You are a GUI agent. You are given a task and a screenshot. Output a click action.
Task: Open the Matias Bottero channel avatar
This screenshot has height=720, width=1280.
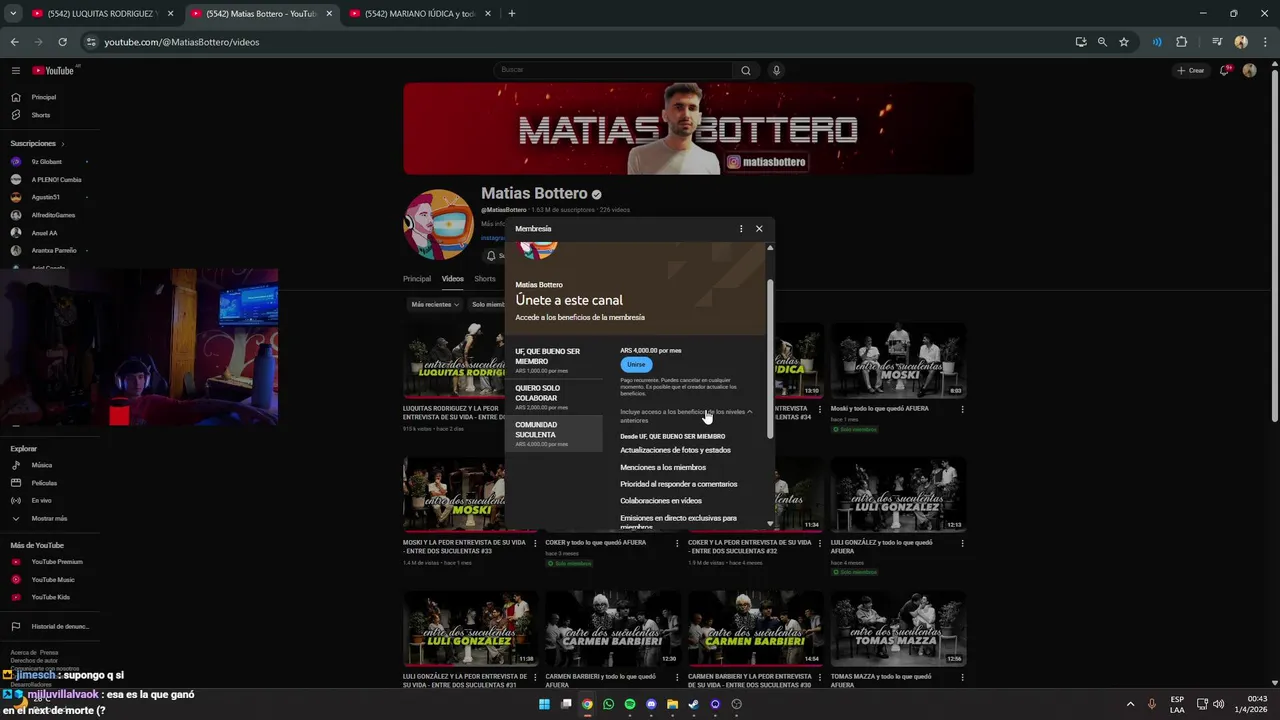pyautogui.click(x=438, y=225)
